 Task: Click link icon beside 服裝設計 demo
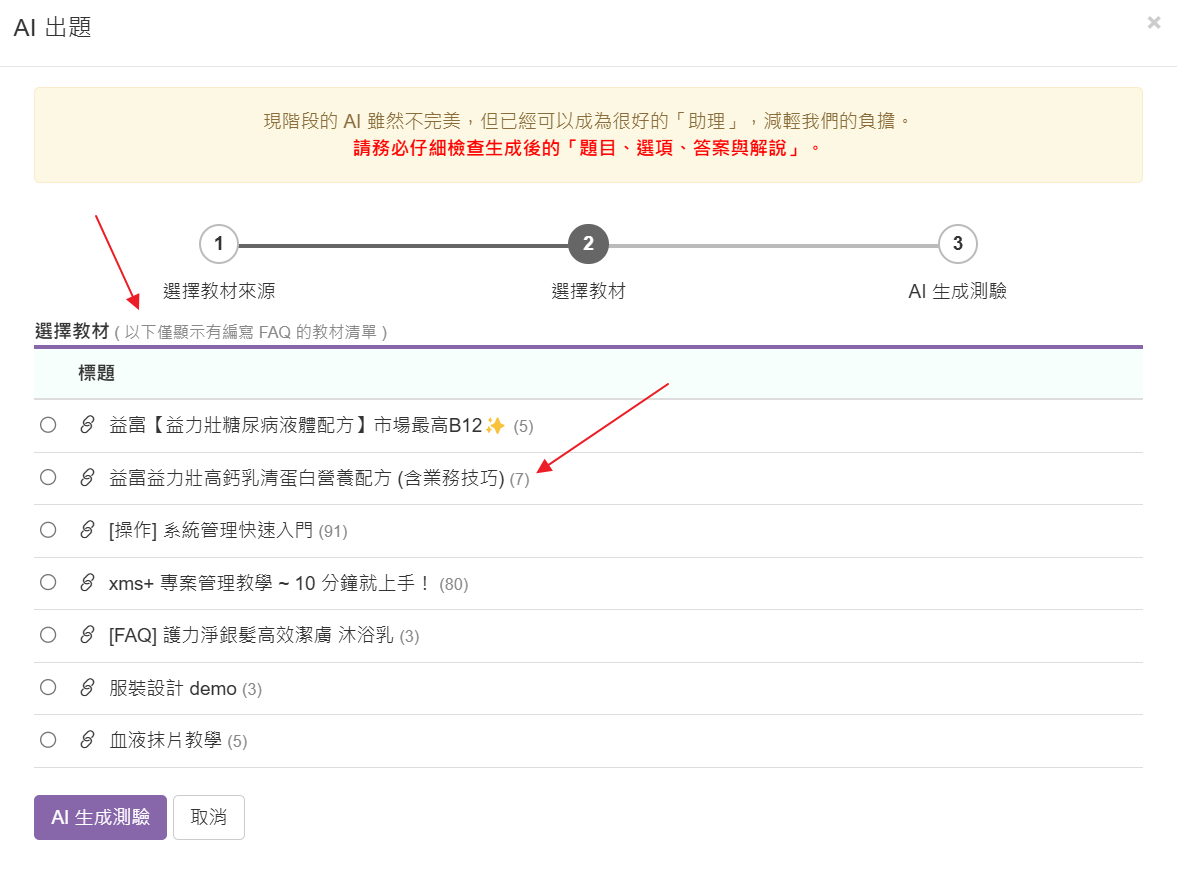point(87,688)
